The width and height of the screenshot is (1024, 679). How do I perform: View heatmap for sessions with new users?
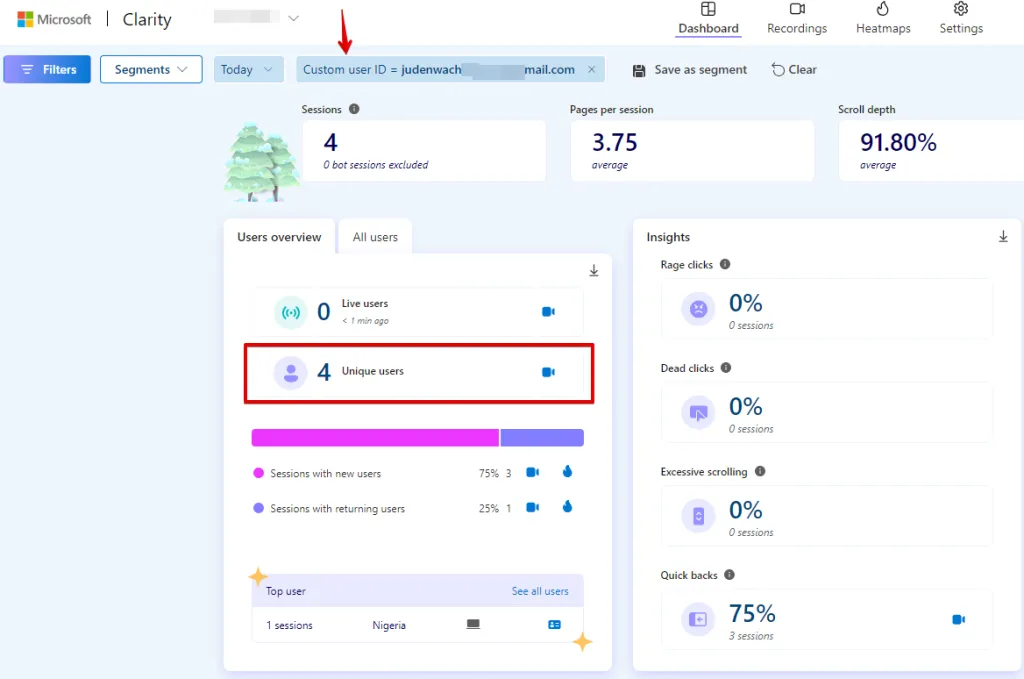[x=567, y=471]
